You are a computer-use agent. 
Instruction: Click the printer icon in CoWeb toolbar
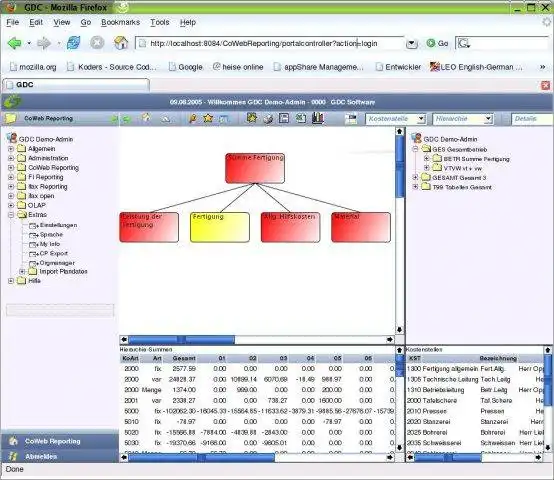(268, 119)
